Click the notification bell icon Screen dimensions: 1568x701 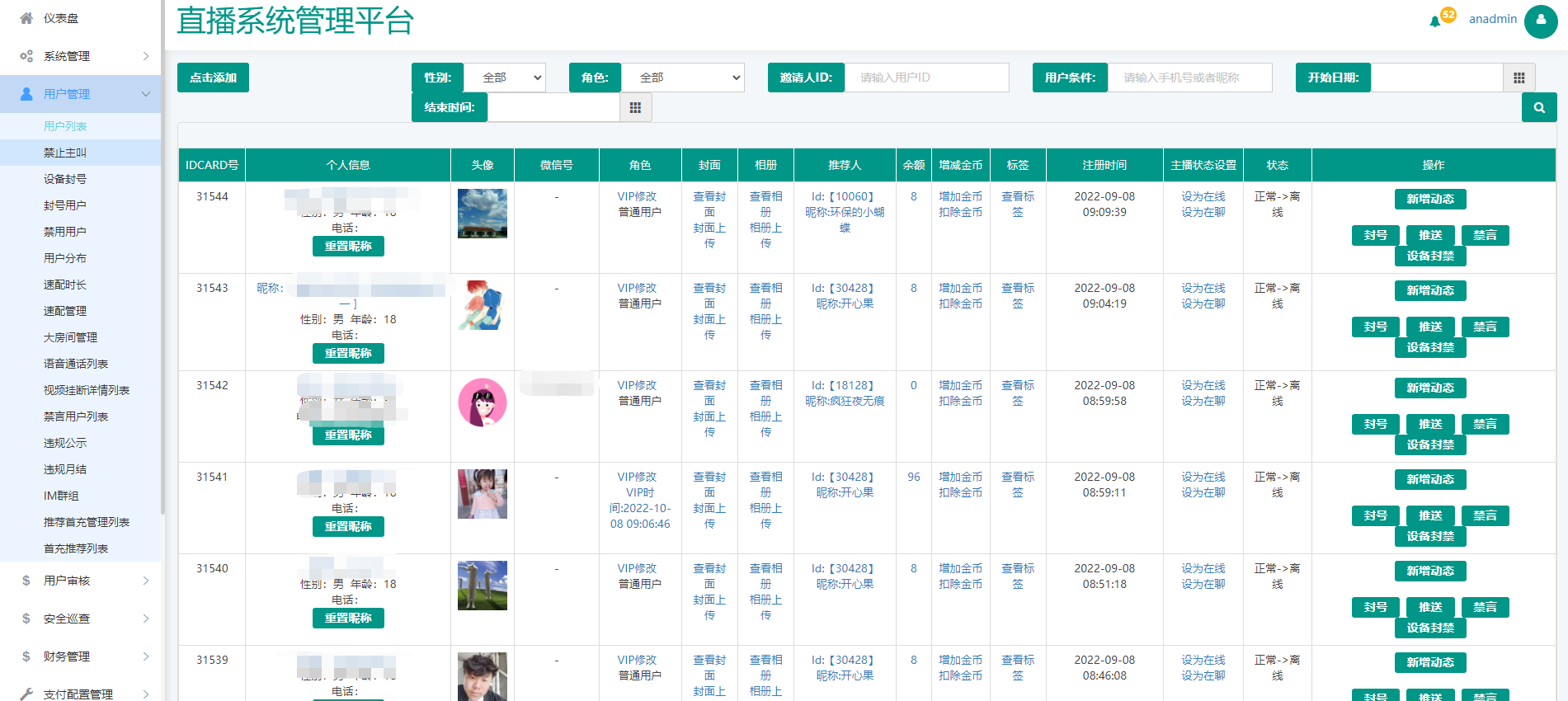coord(1435,21)
